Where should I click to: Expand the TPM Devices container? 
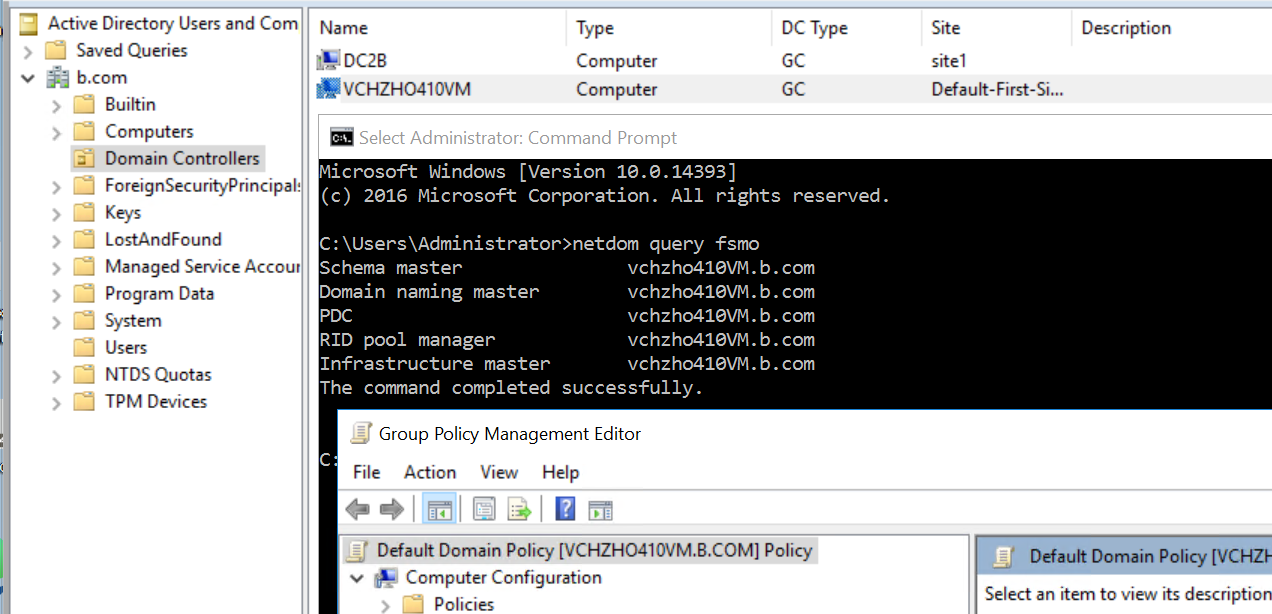(57, 402)
